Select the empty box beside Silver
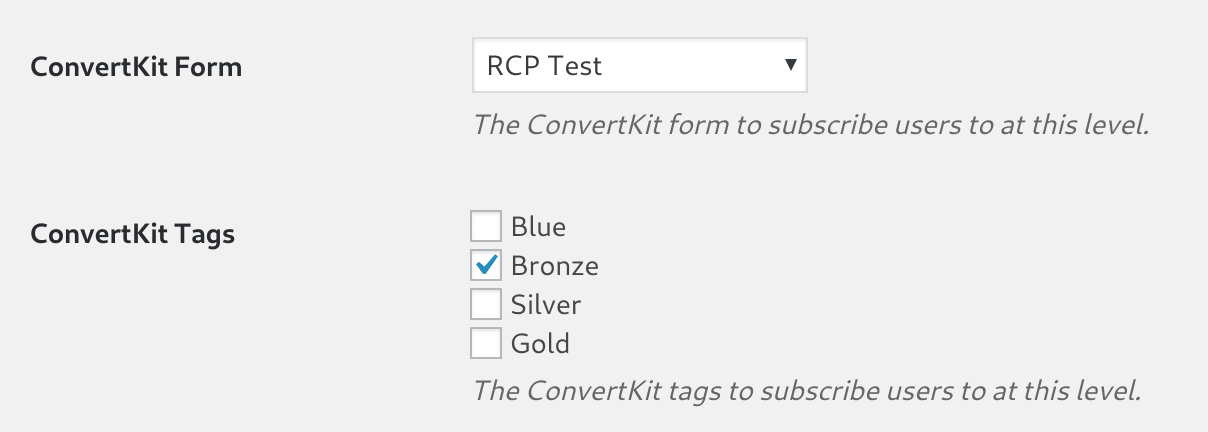The width and height of the screenshot is (1208, 432). tap(486, 304)
